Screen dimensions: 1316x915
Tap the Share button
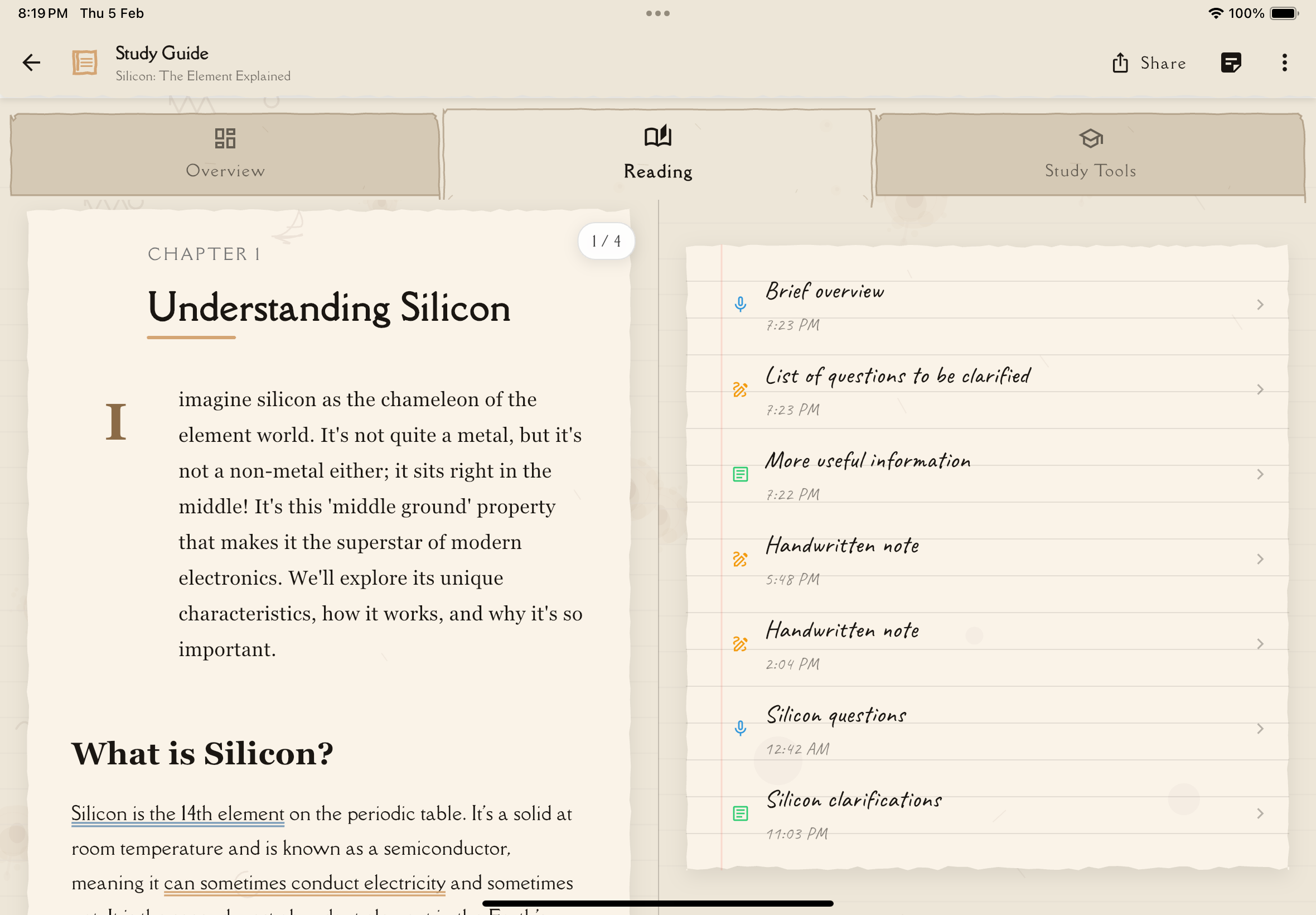click(1149, 62)
